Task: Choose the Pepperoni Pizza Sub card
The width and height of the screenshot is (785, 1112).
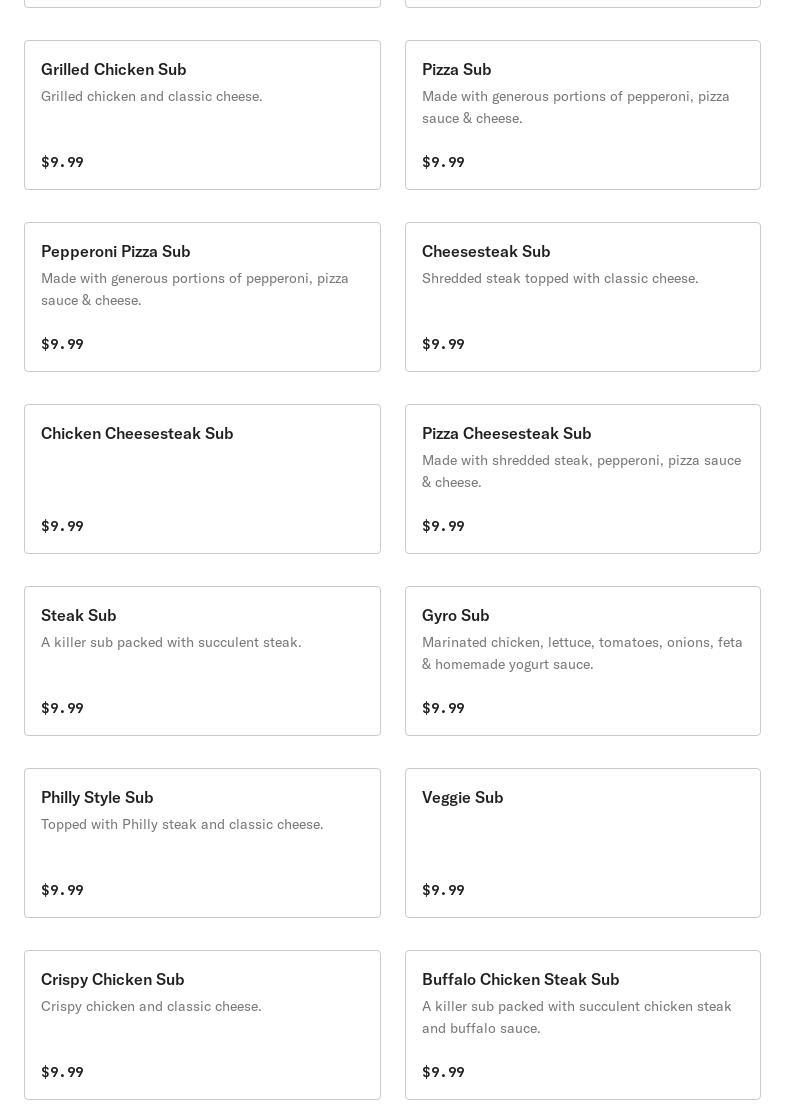Action: [x=202, y=297]
